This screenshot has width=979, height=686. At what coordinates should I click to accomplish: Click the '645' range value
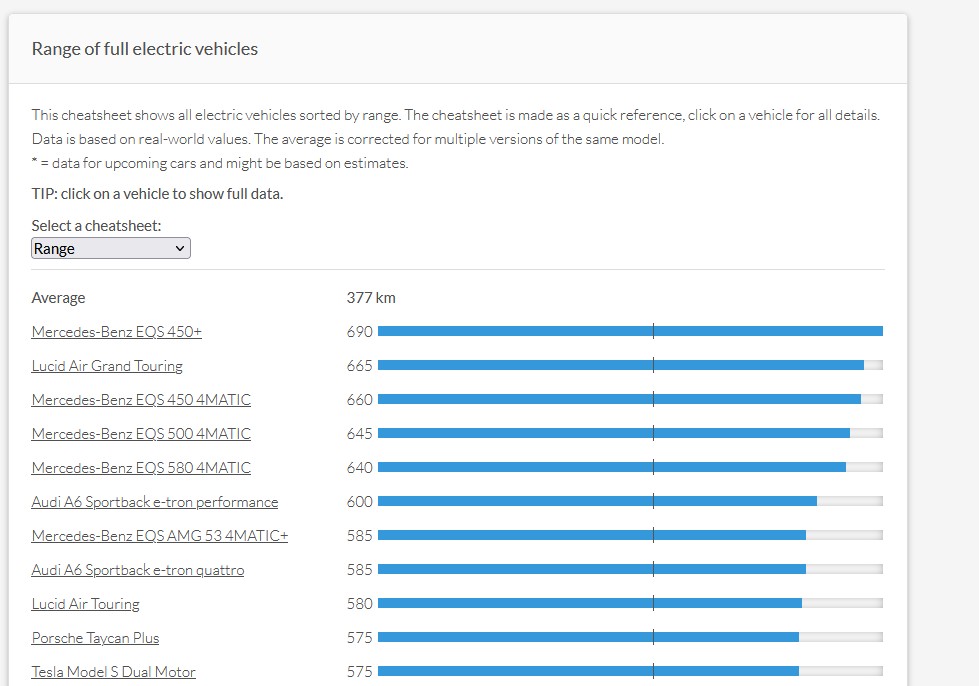360,433
